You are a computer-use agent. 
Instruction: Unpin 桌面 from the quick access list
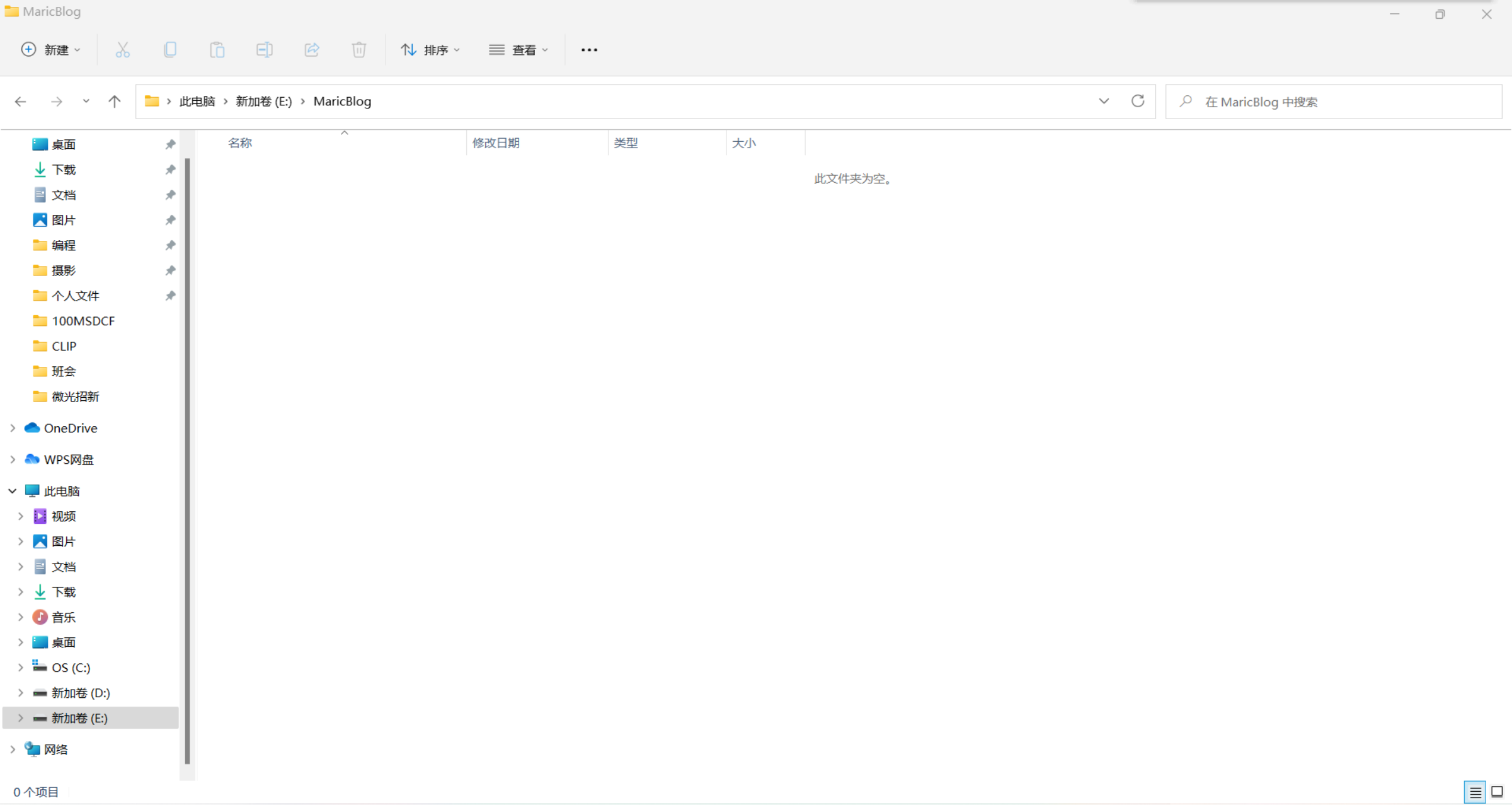(170, 144)
